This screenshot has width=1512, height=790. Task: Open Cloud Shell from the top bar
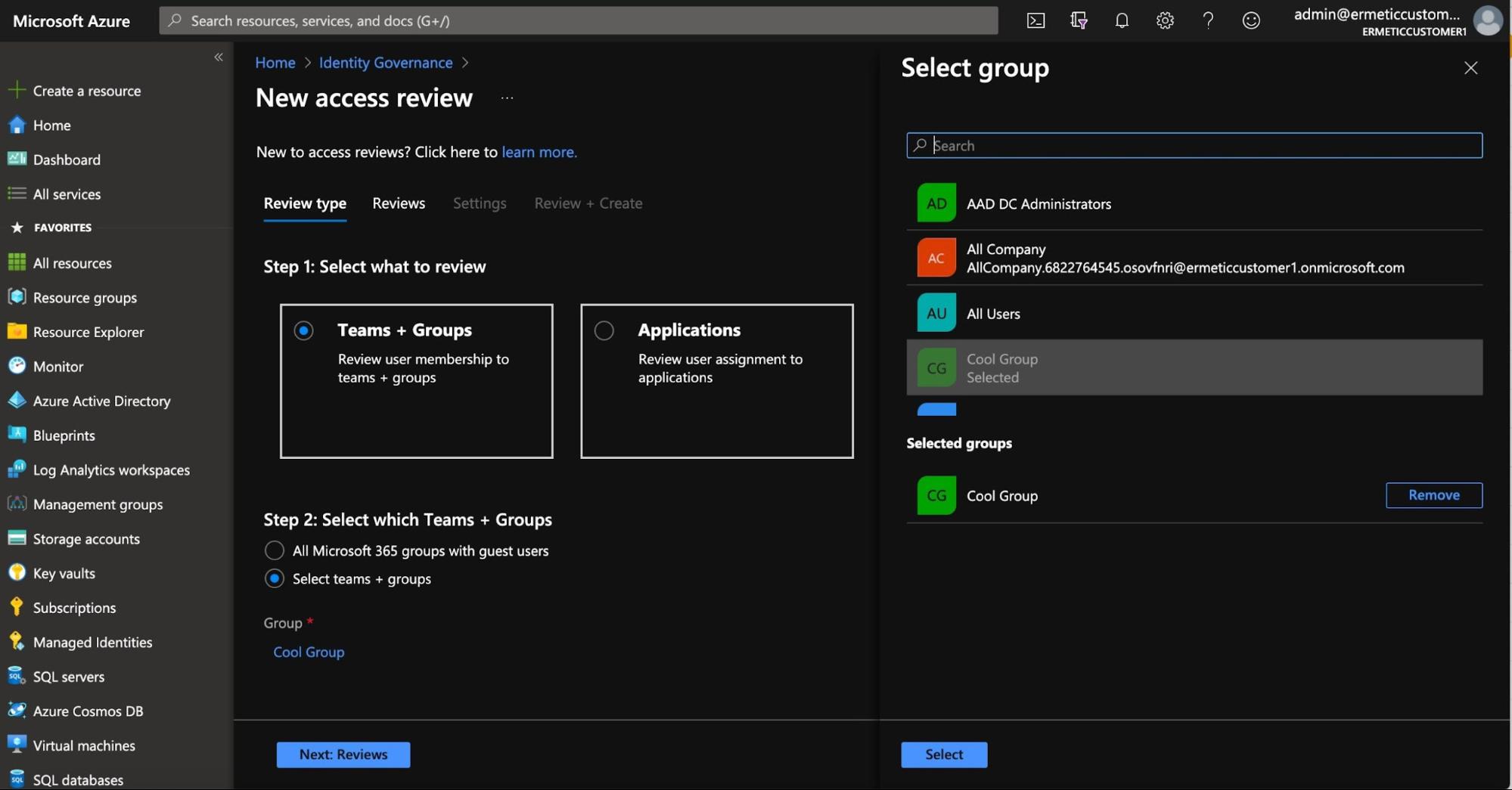click(1035, 20)
